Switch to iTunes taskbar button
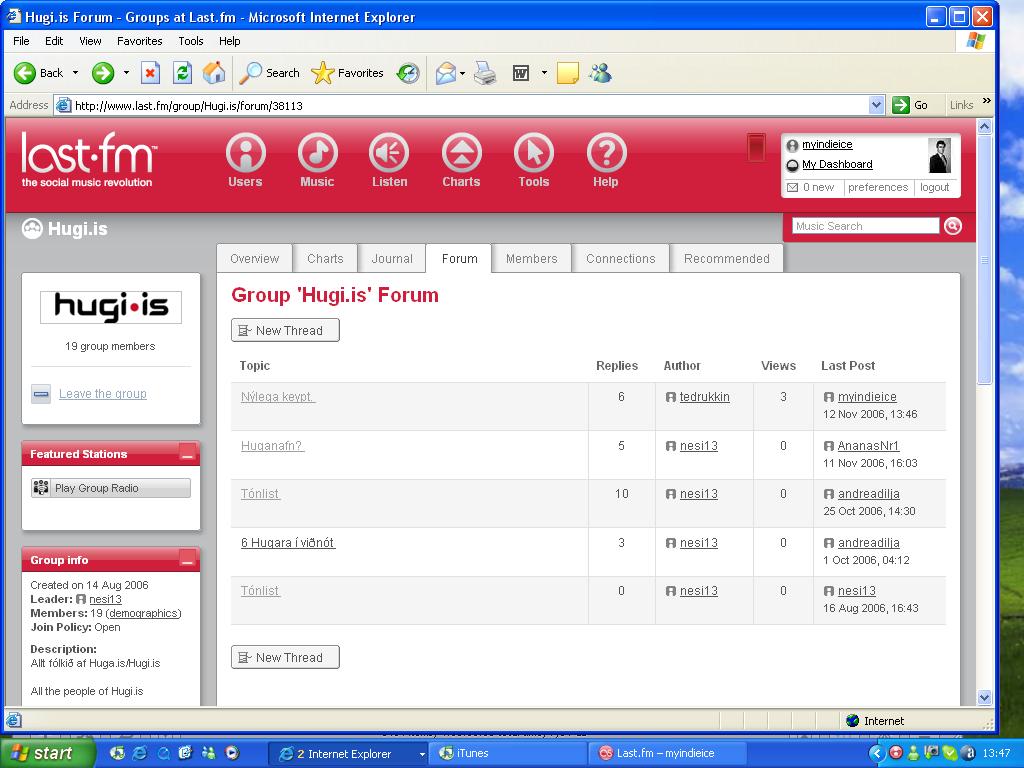 coord(509,753)
